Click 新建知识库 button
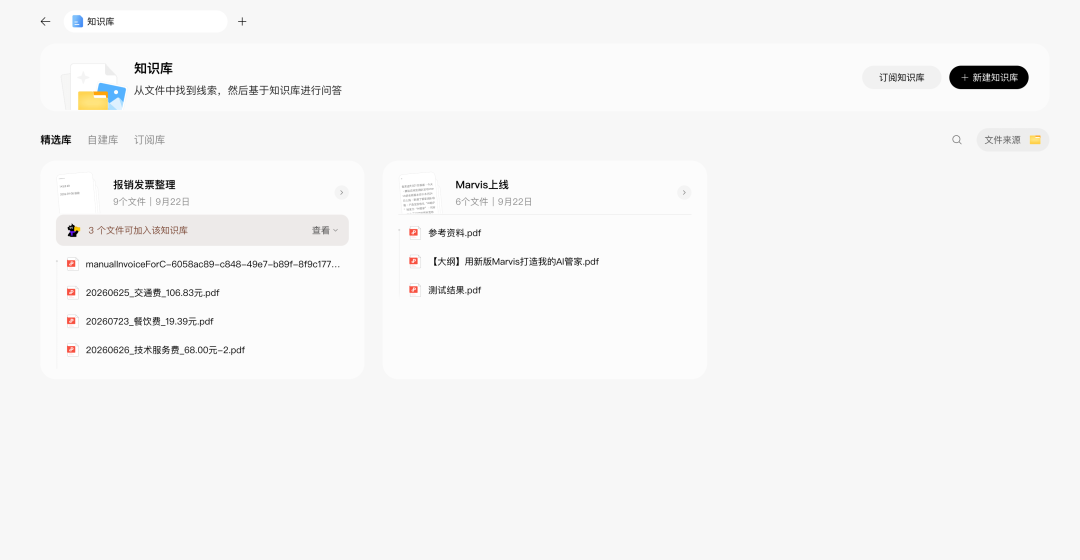Image resolution: width=1080 pixels, height=560 pixels. click(988, 77)
